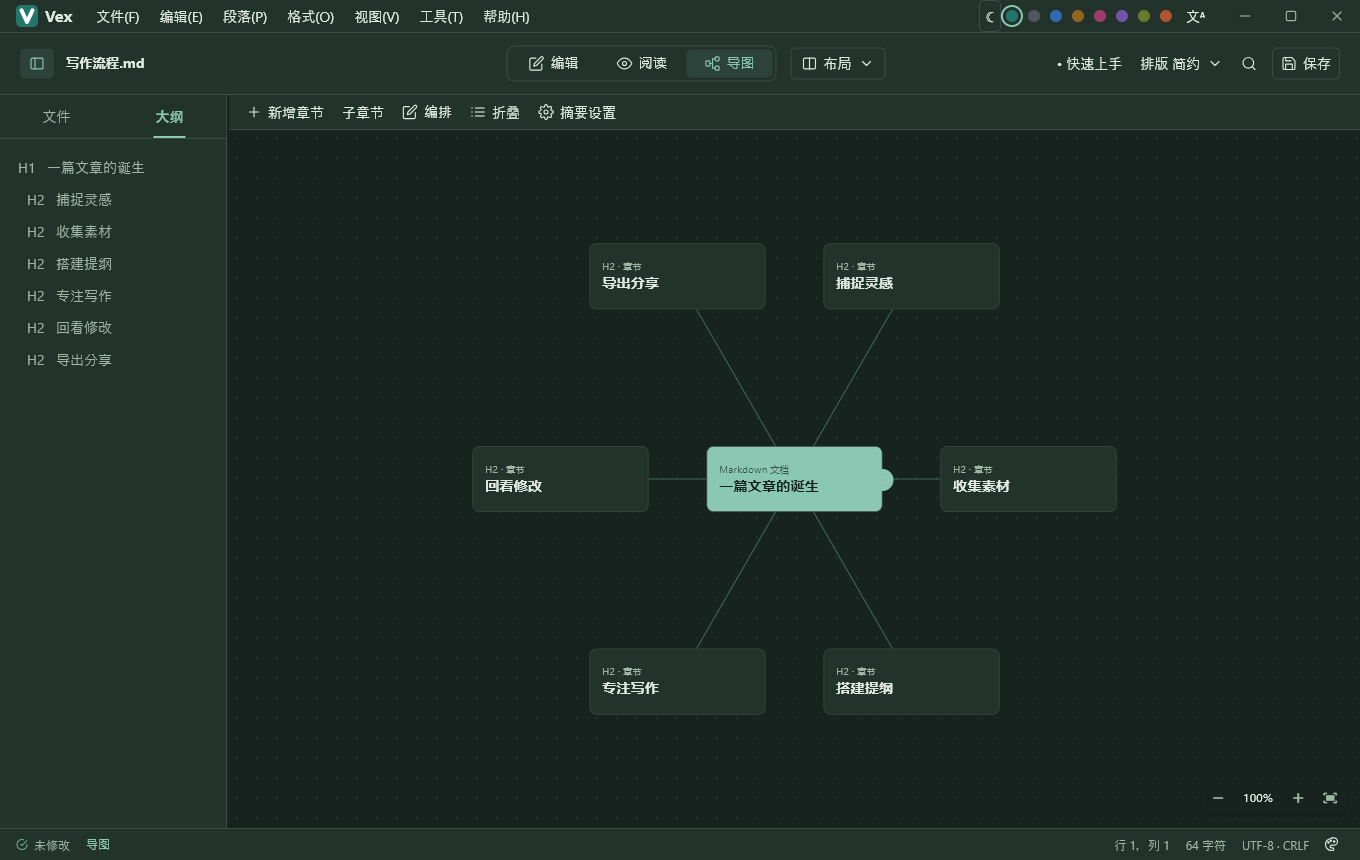The height and width of the screenshot is (860, 1360).
Task: Open the 帮助(H) menu
Action: 506,17
